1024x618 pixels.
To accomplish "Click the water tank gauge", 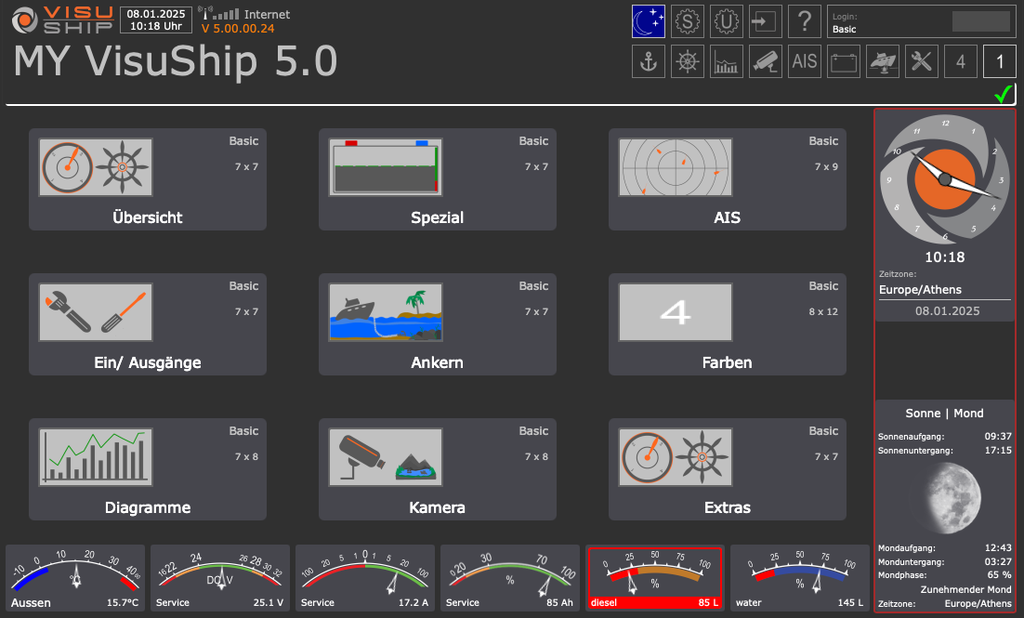I will (x=800, y=578).
